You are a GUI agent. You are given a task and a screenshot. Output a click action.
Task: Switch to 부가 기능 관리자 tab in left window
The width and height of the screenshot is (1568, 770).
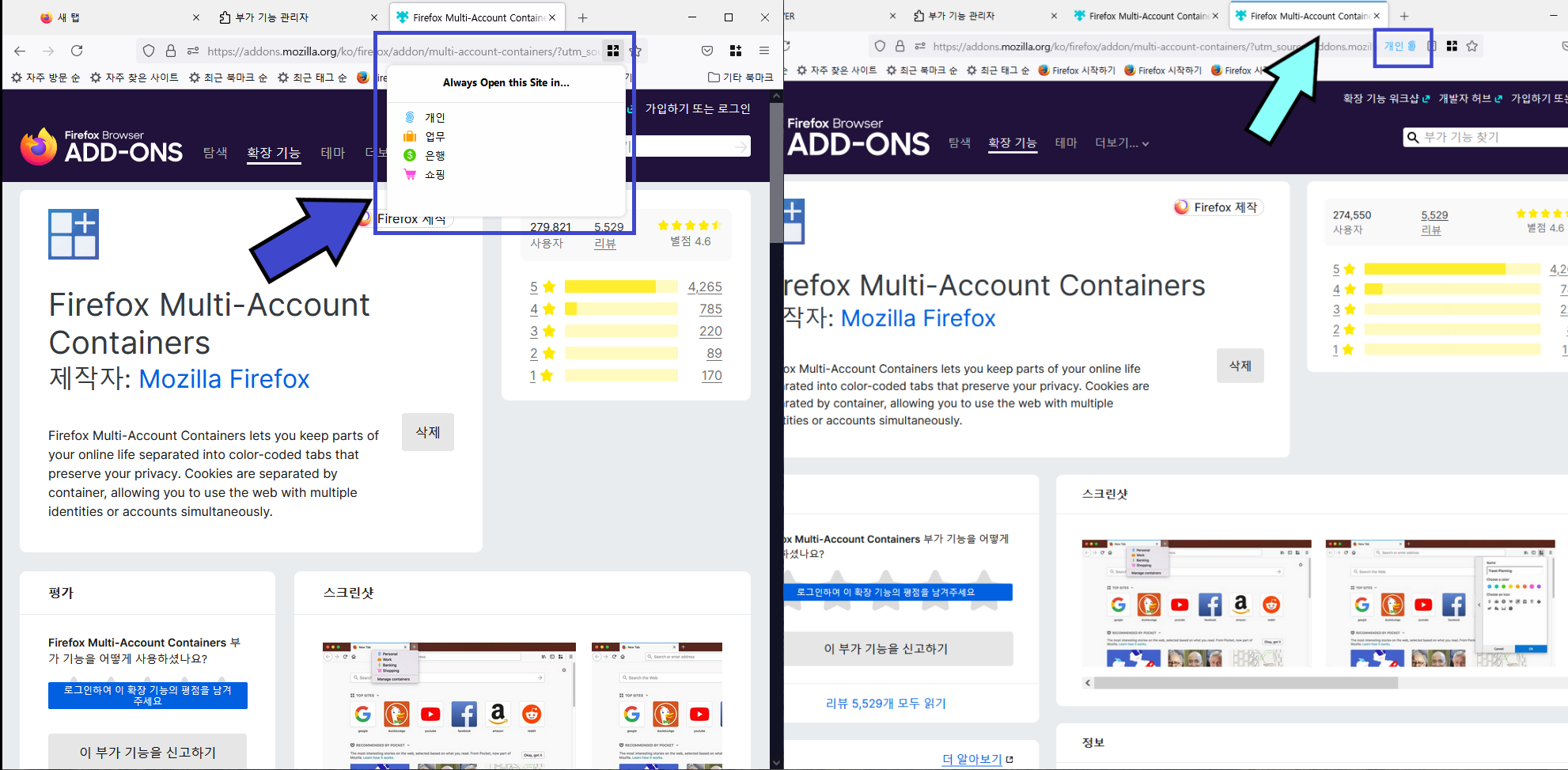click(x=298, y=17)
